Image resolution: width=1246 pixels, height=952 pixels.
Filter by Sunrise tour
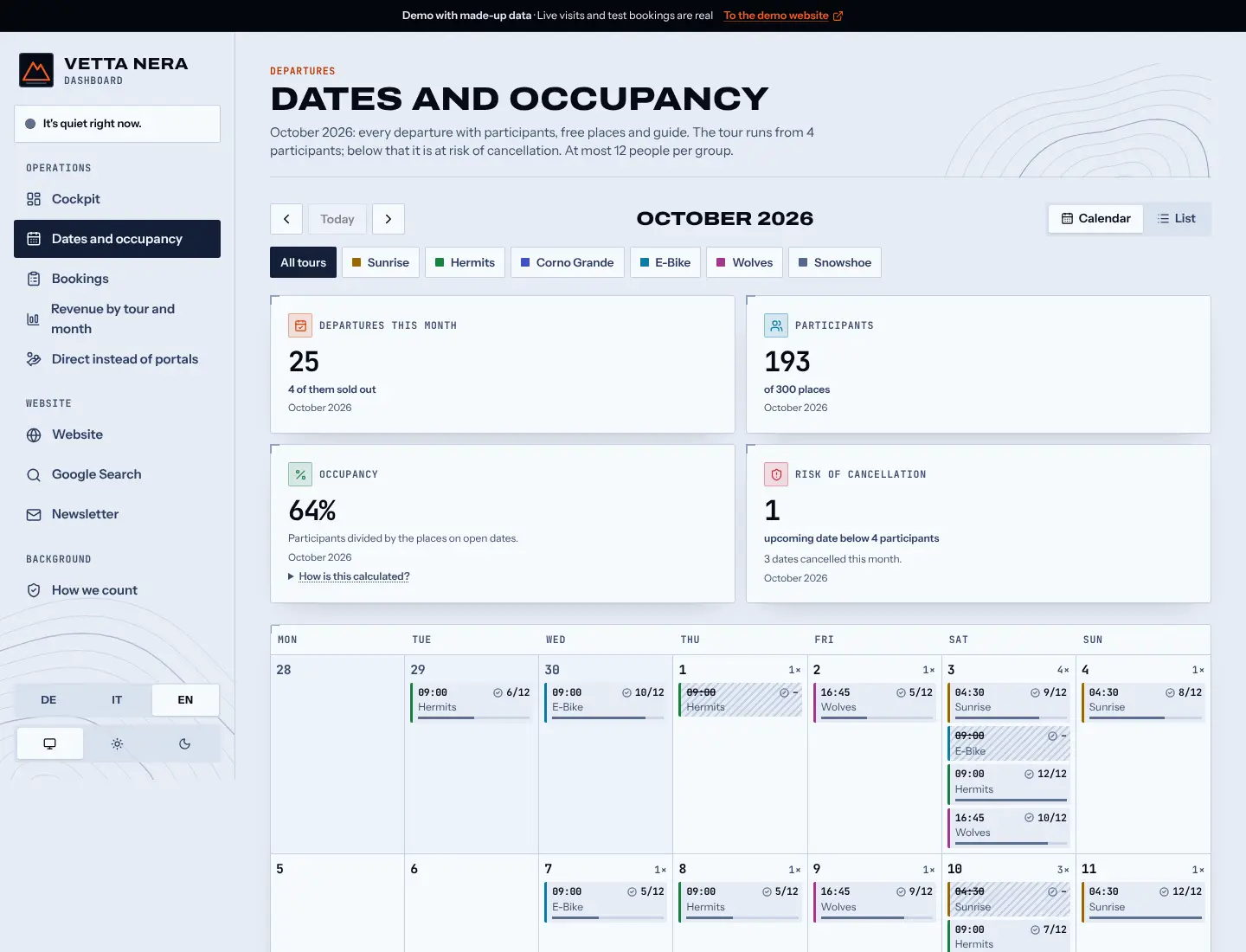click(381, 262)
